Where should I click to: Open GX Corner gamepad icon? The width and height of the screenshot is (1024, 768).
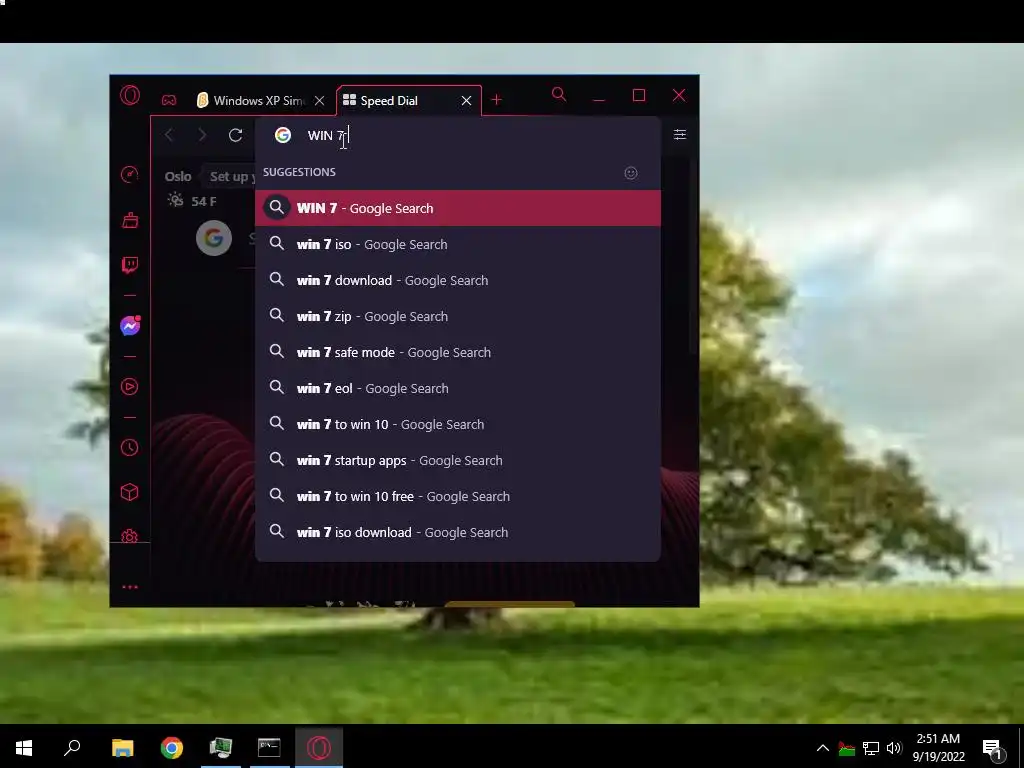[x=169, y=100]
